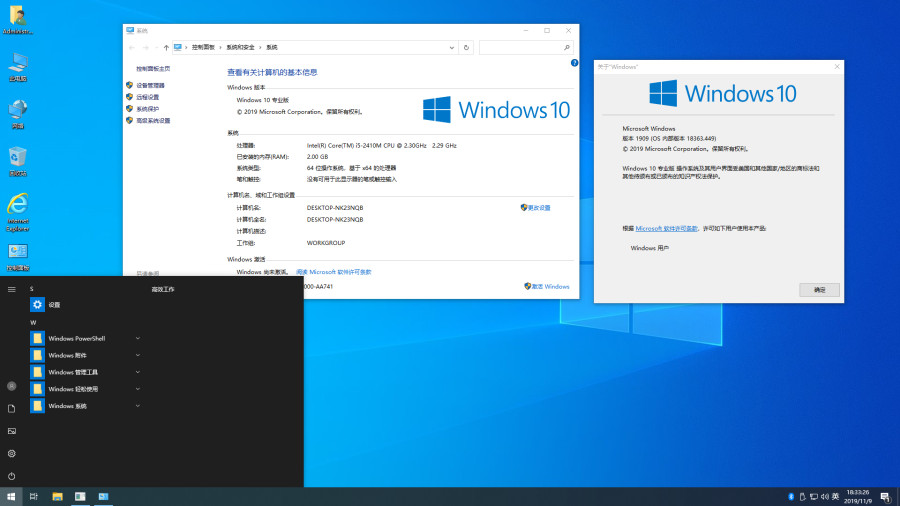Viewport: 900px width, 506px height.
Task: Open Windows 管理工具 folder in Start list
Action: click(x=86, y=372)
